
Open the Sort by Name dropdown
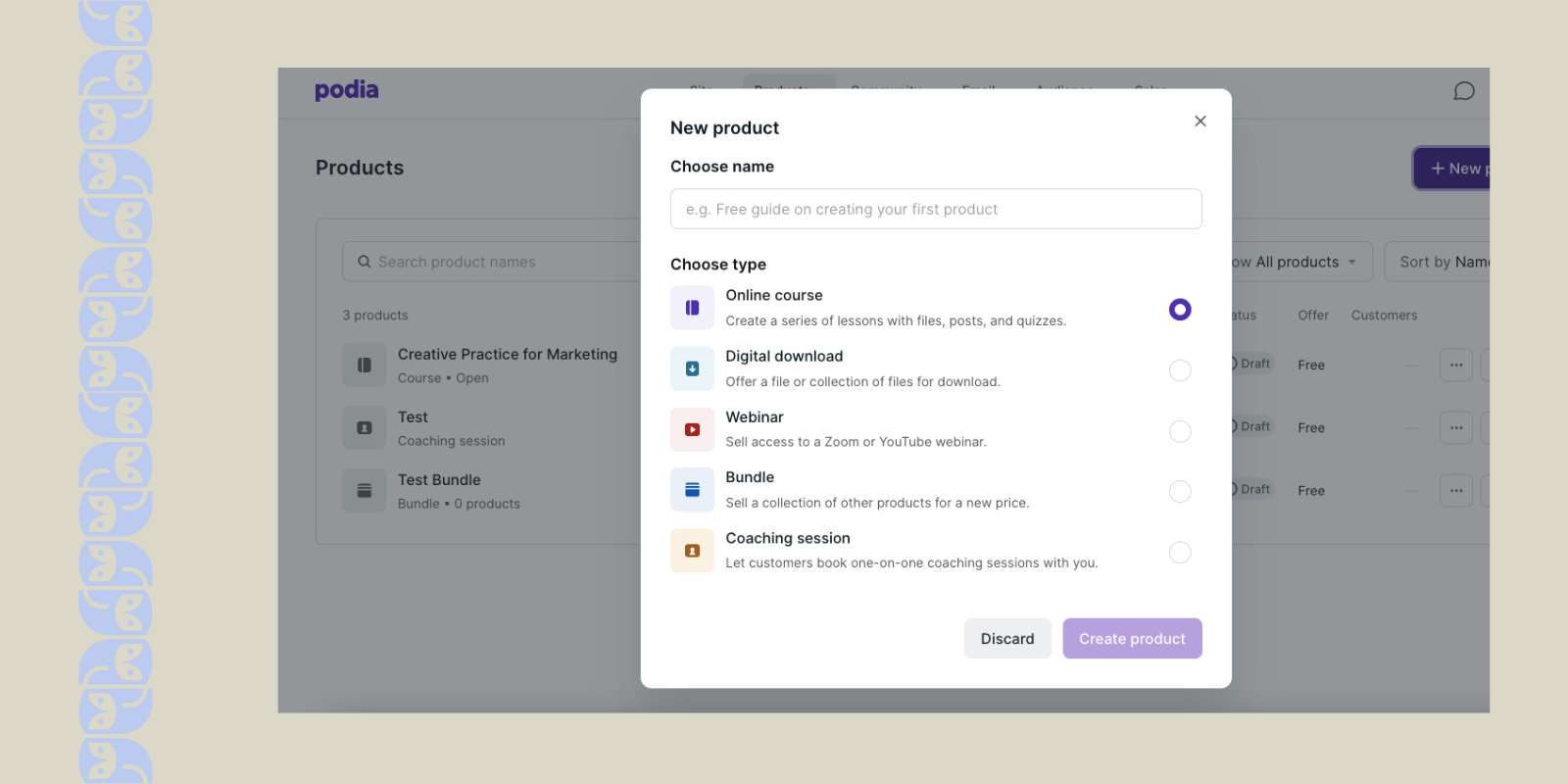tap(1438, 262)
